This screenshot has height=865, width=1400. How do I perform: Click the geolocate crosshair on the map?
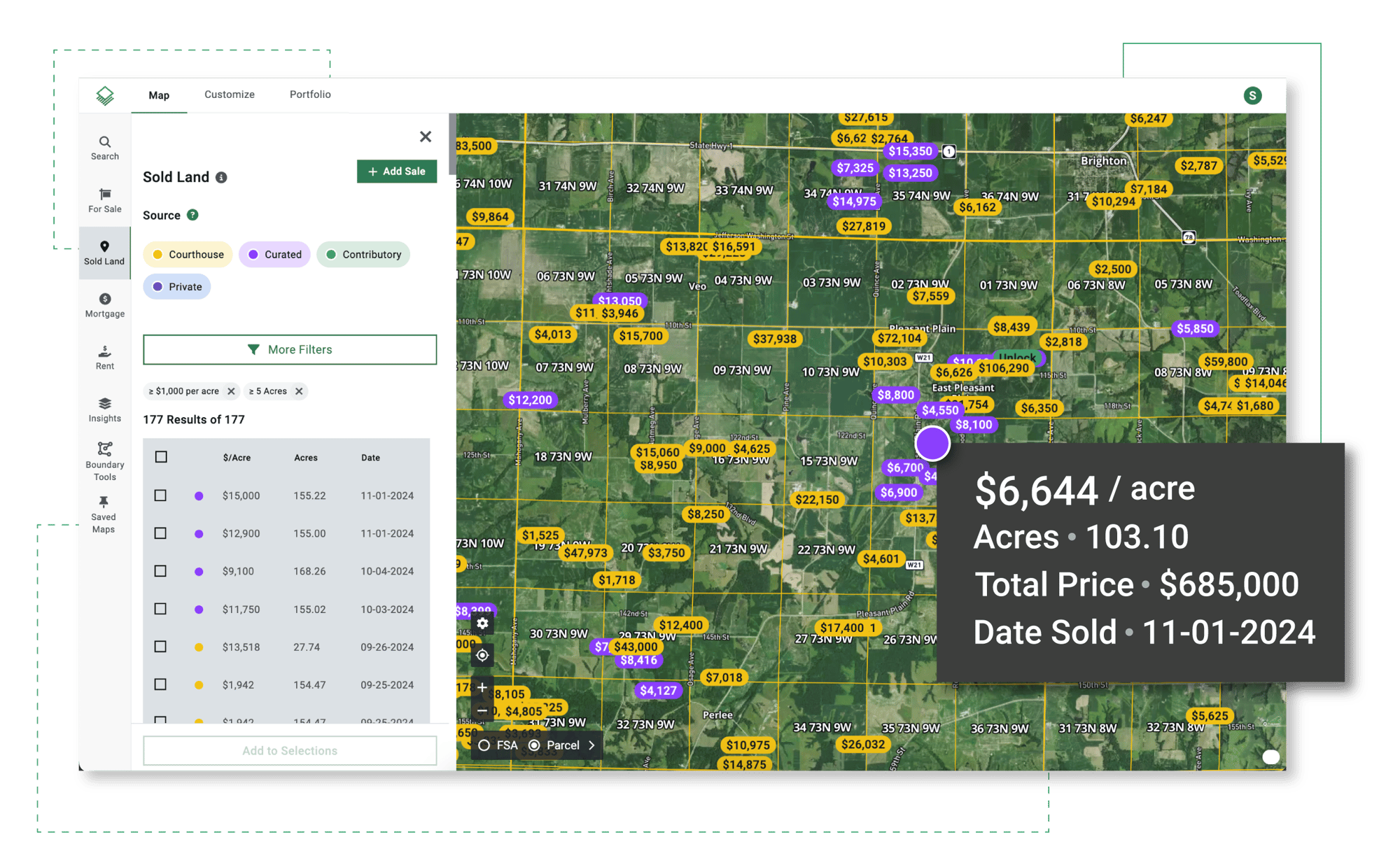482,656
